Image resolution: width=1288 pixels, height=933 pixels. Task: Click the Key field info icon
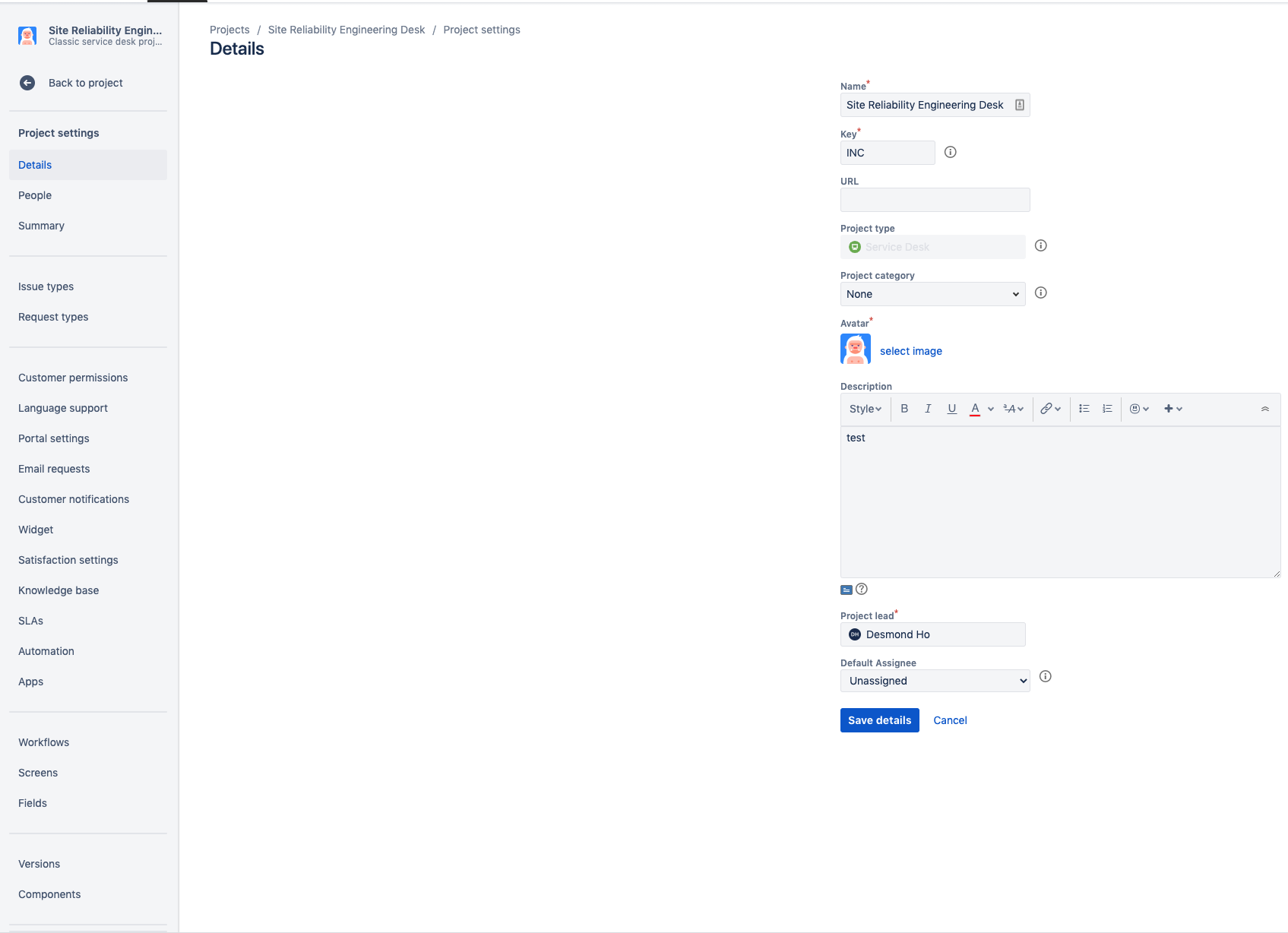[950, 152]
